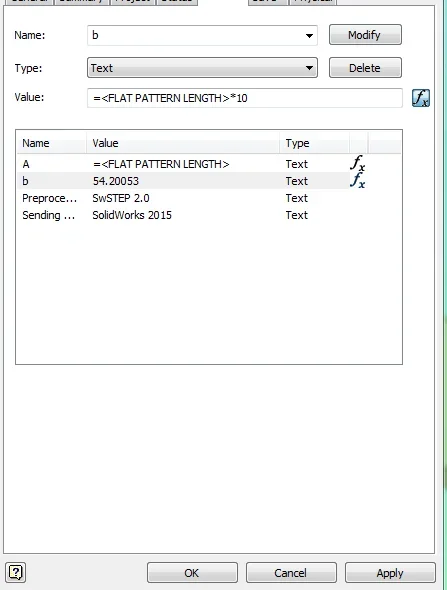
Task: Select the Preproce... SwSTEP 2.0 row
Action: [x=209, y=198]
